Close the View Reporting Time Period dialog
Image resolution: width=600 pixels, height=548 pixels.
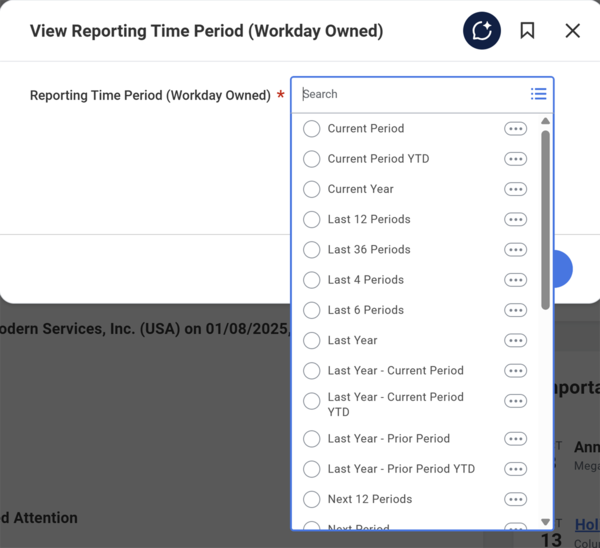pyautogui.click(x=573, y=31)
